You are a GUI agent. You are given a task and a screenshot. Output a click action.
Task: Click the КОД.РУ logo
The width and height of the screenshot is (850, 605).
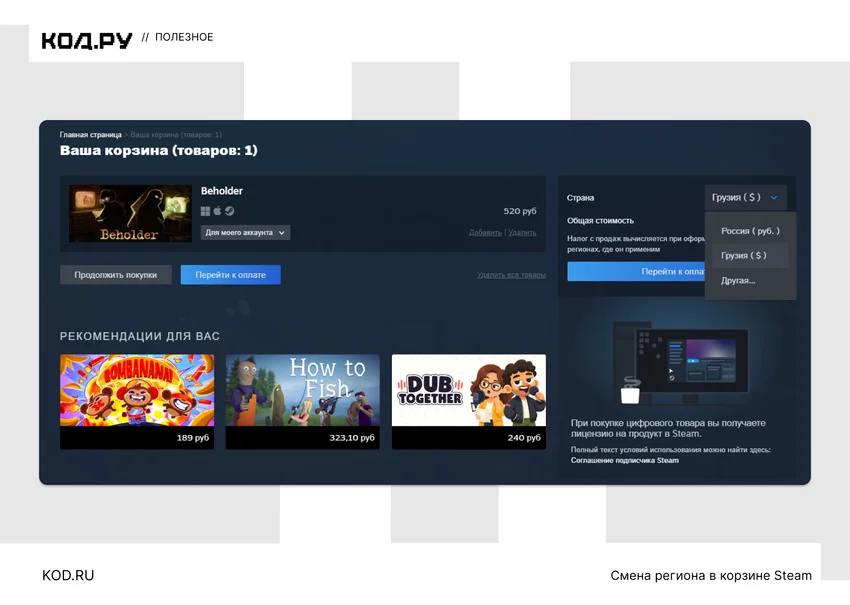click(87, 40)
